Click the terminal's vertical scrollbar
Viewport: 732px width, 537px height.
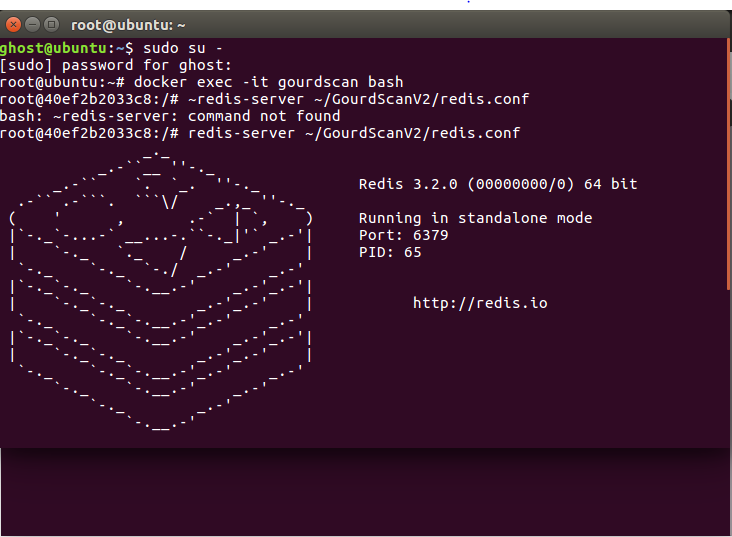[729, 163]
